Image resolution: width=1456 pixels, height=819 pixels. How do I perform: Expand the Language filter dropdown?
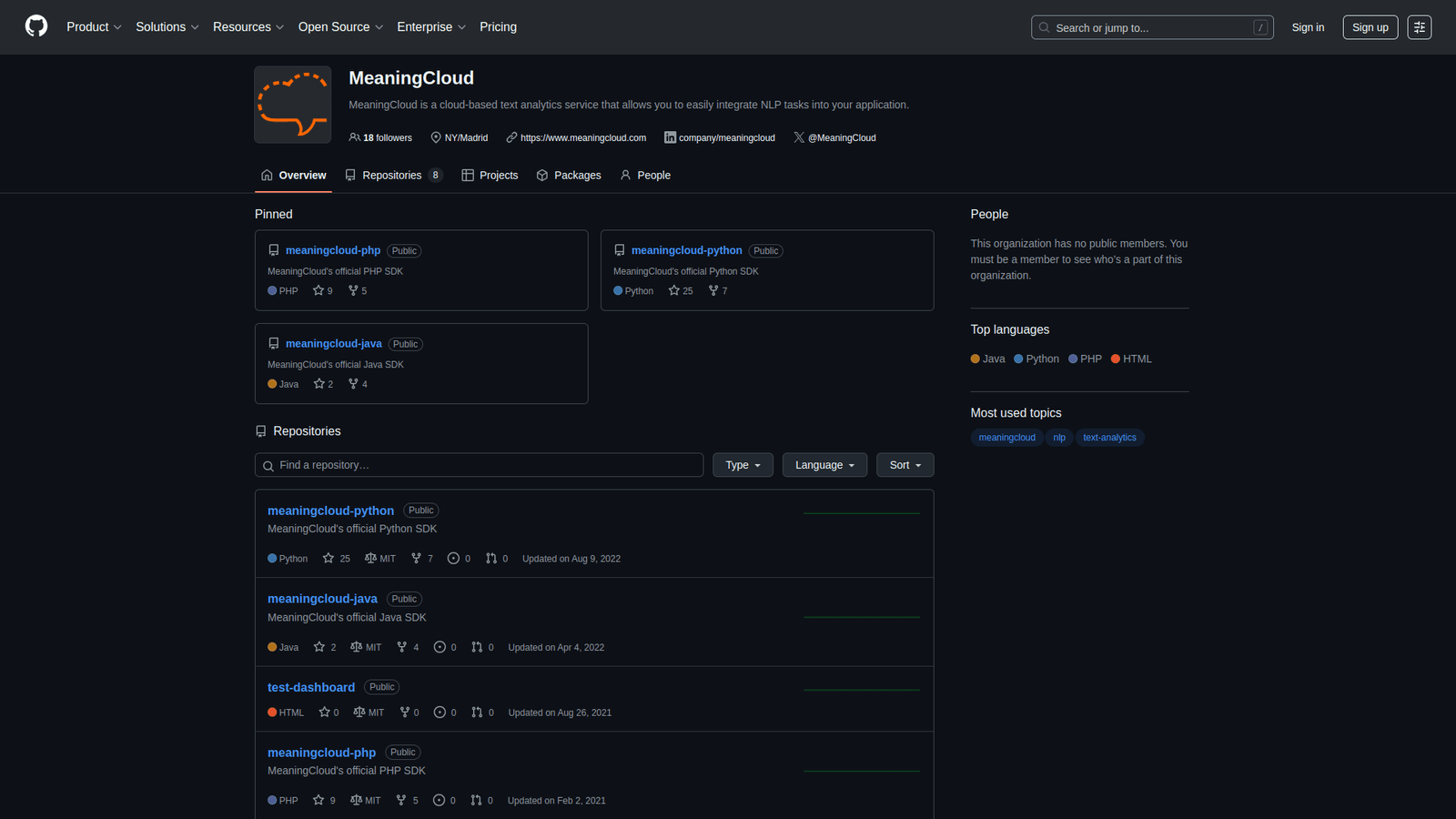tap(824, 465)
